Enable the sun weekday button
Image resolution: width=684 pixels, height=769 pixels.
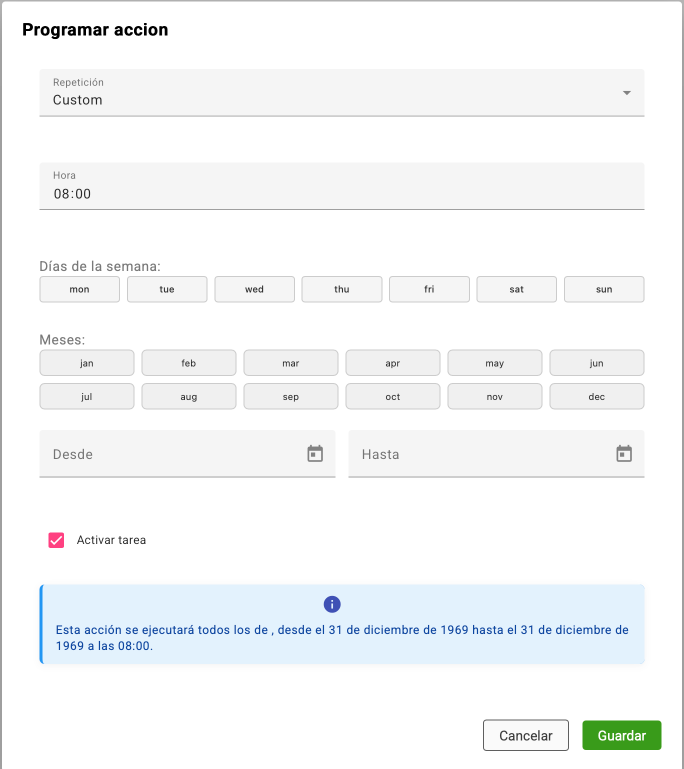point(604,289)
